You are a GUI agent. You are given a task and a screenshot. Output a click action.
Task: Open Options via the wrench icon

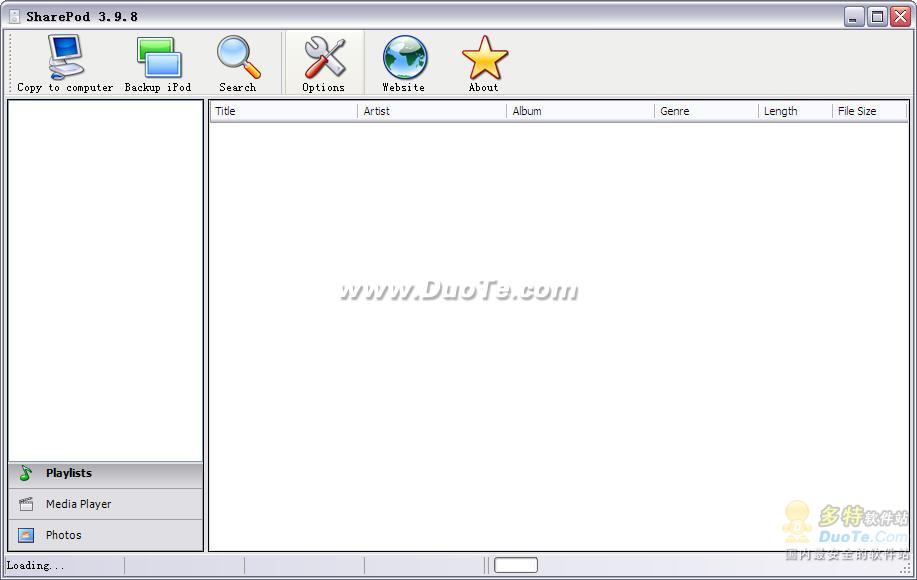[x=323, y=58]
